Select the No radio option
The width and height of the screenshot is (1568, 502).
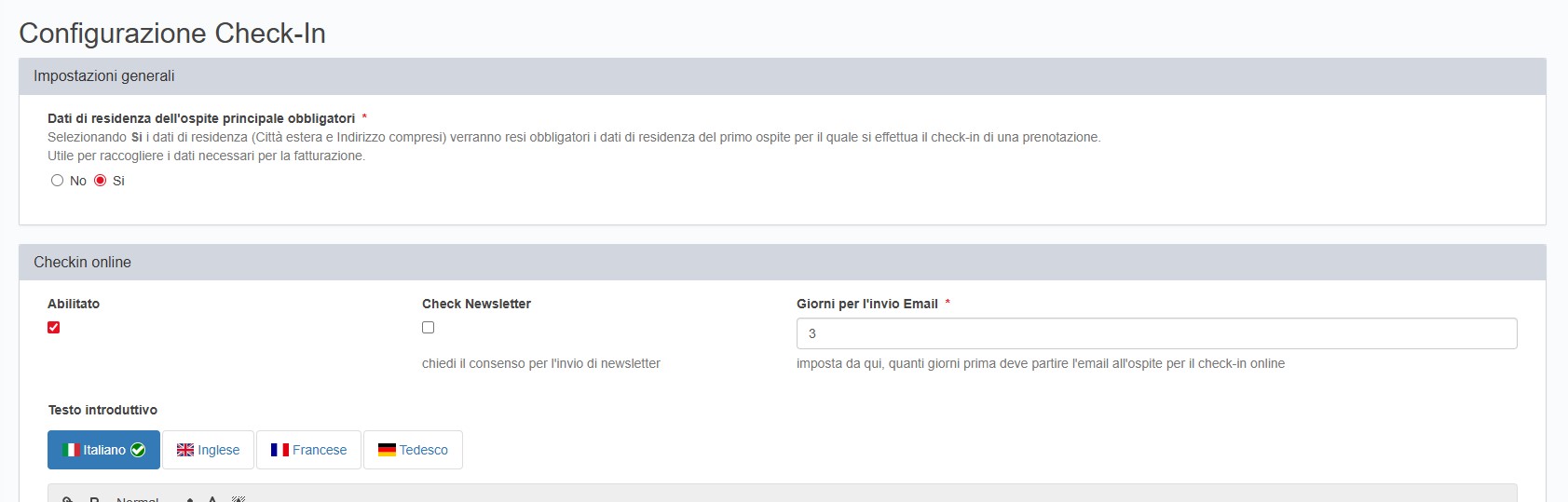58,181
